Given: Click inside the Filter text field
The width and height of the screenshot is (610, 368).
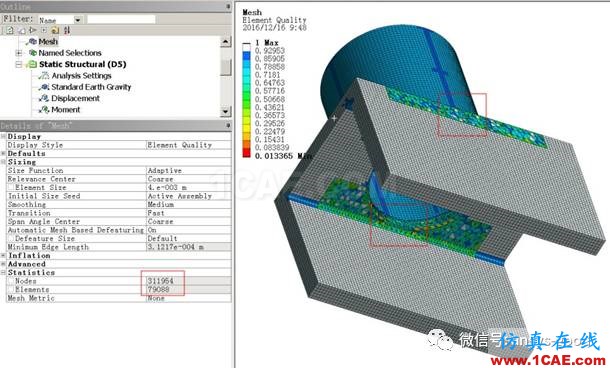Looking at the screenshot, I should [x=121, y=19].
